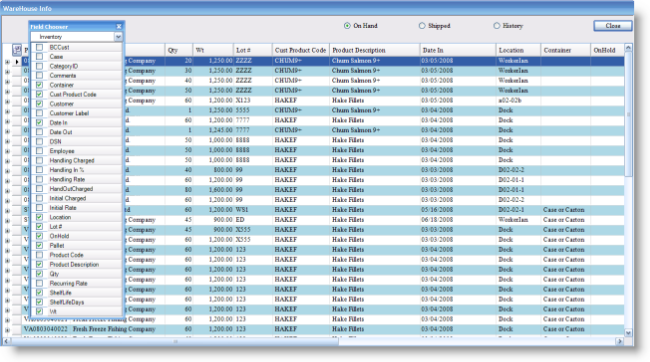Image resolution: width=650 pixels, height=362 pixels.
Task: Uncheck the Container field checkbox
Action: (39, 85)
